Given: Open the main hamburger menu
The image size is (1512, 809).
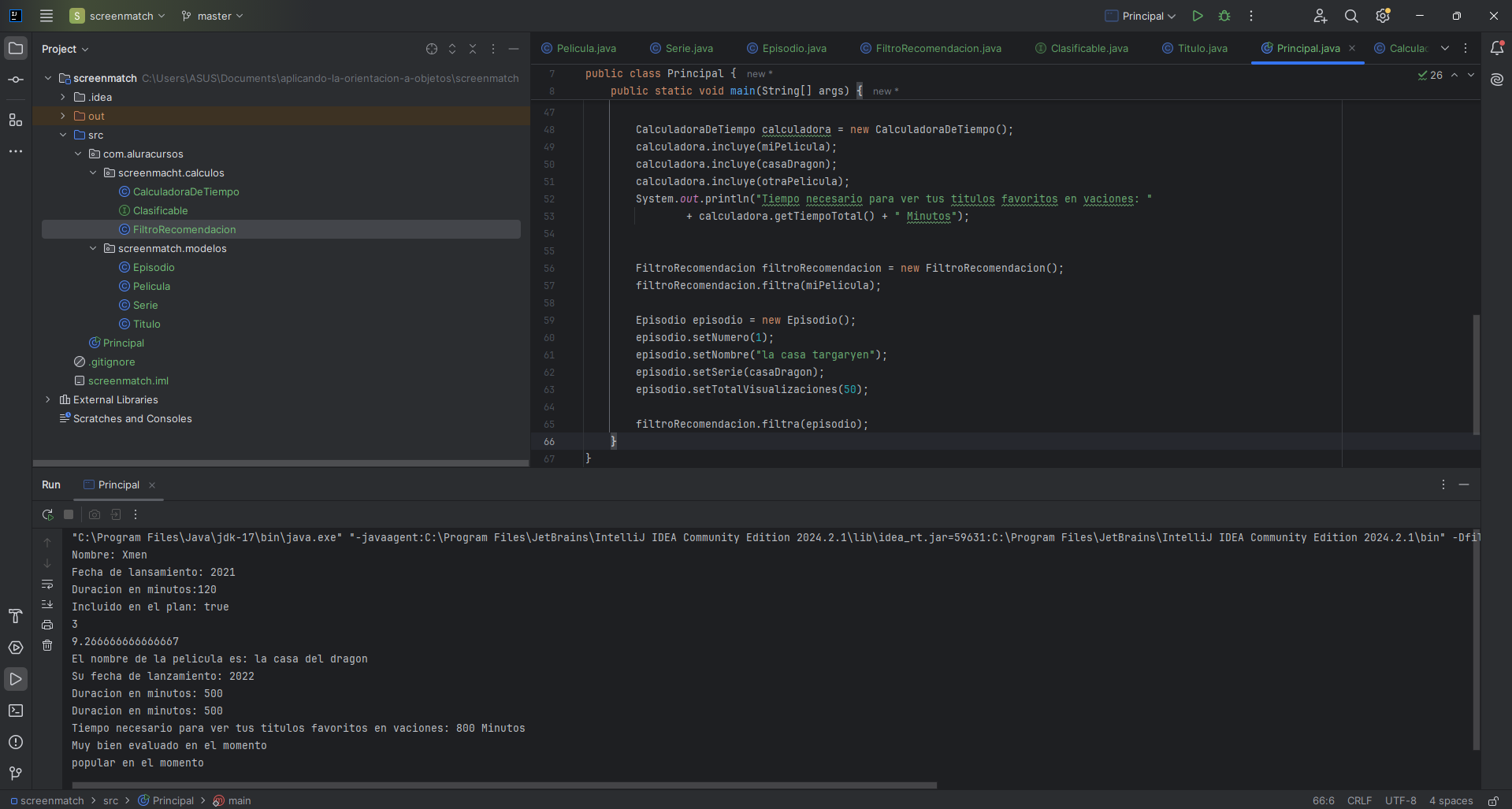Looking at the screenshot, I should tap(46, 16).
